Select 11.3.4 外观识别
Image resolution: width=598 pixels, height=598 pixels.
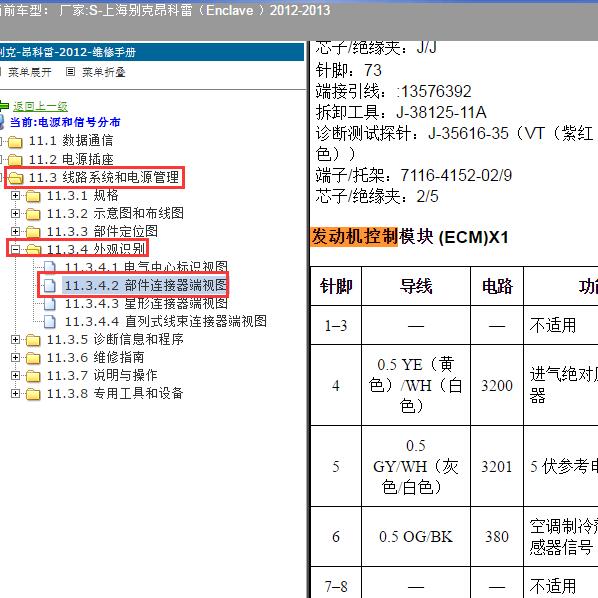96,249
